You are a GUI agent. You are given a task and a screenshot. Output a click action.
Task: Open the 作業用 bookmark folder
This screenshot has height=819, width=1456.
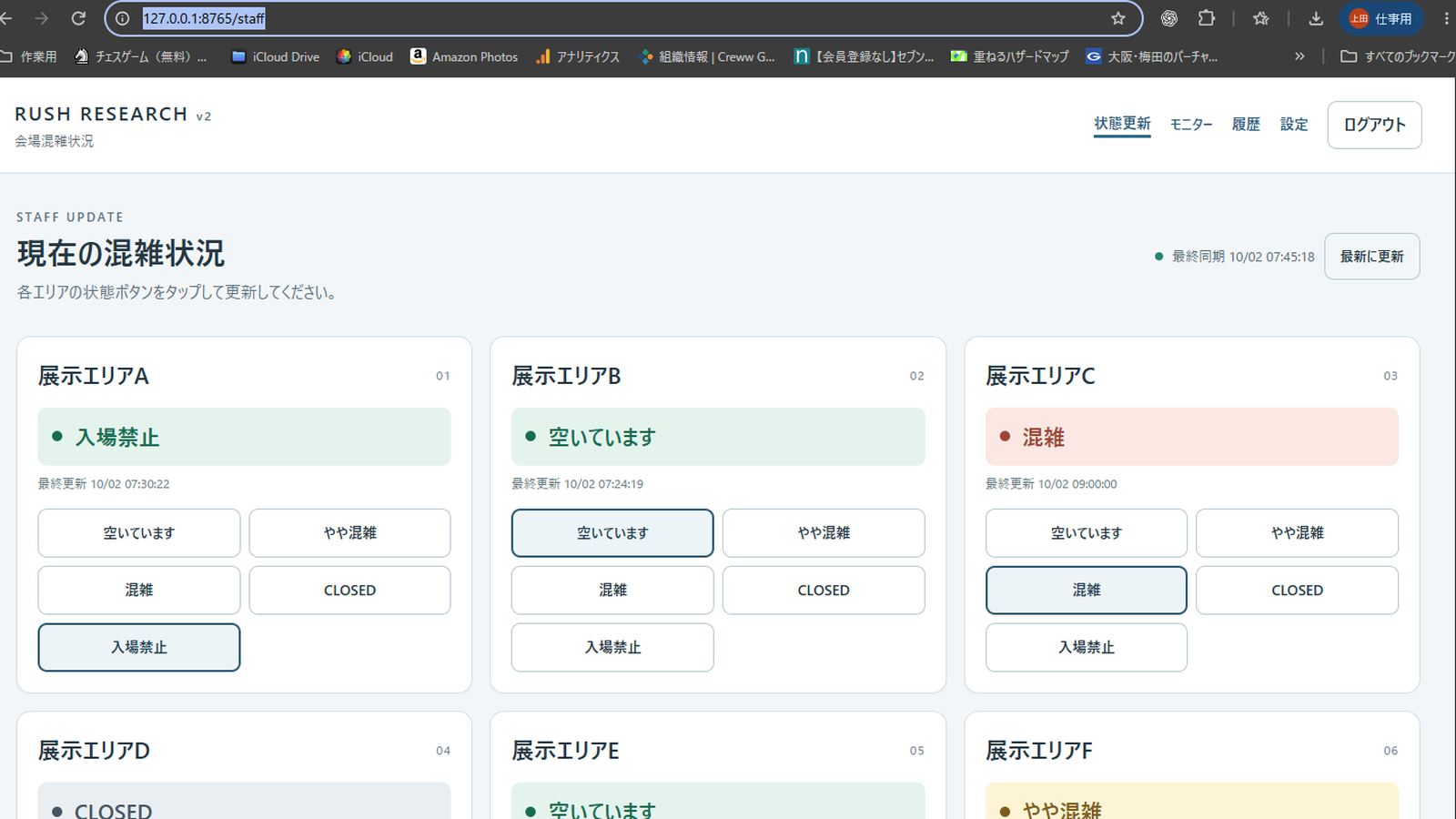click(28, 56)
